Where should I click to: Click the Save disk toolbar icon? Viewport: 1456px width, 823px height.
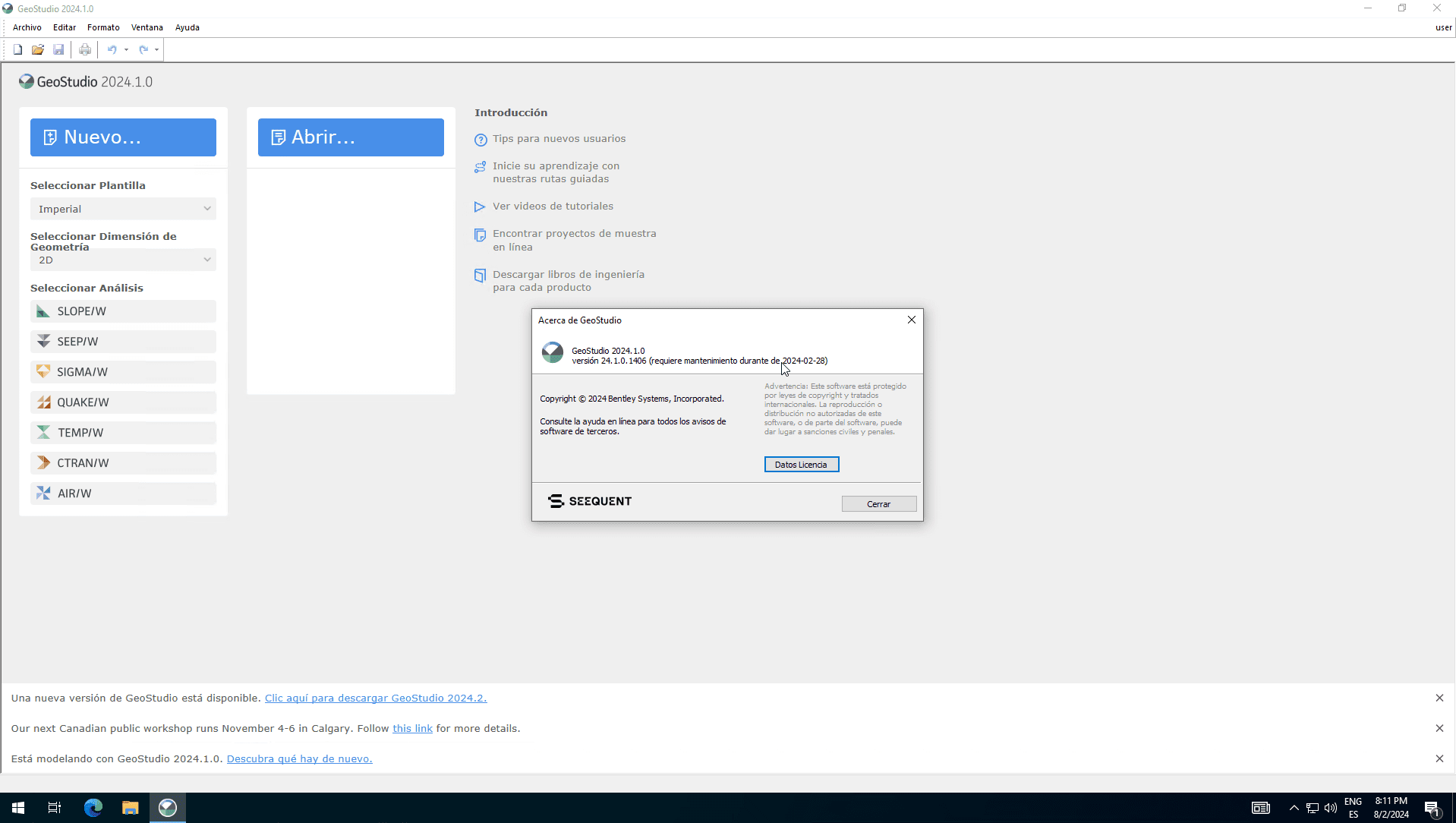pyautogui.click(x=58, y=50)
